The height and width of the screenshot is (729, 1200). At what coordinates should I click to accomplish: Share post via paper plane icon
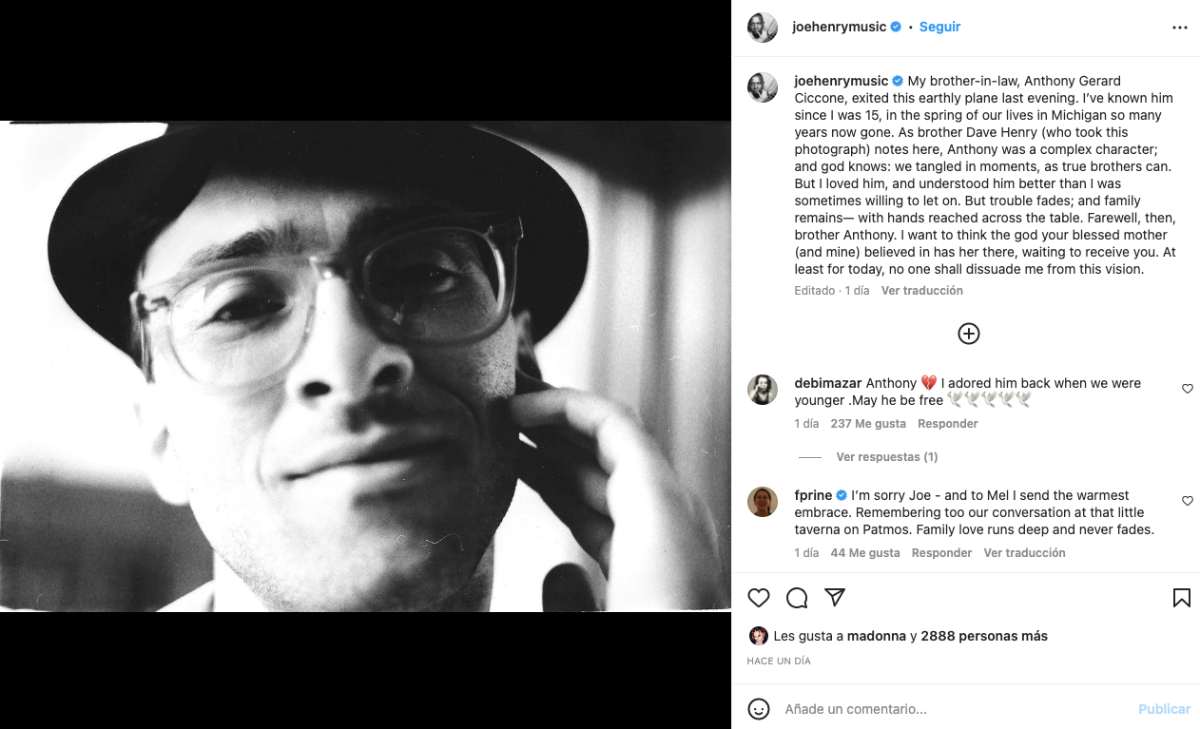tap(835, 598)
